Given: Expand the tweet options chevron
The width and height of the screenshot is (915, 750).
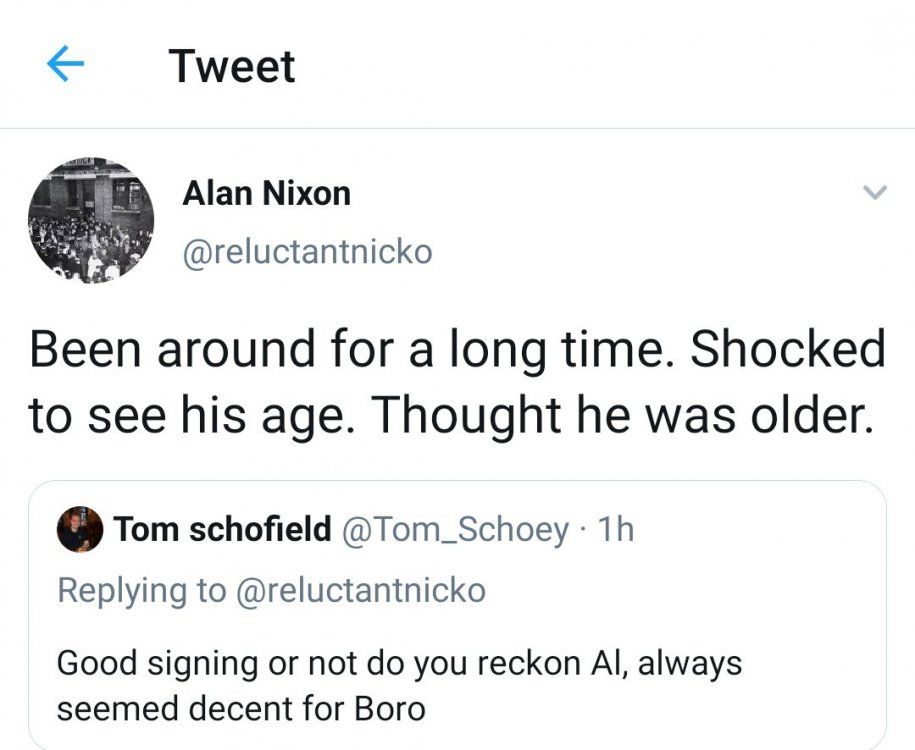Looking at the screenshot, I should (874, 193).
